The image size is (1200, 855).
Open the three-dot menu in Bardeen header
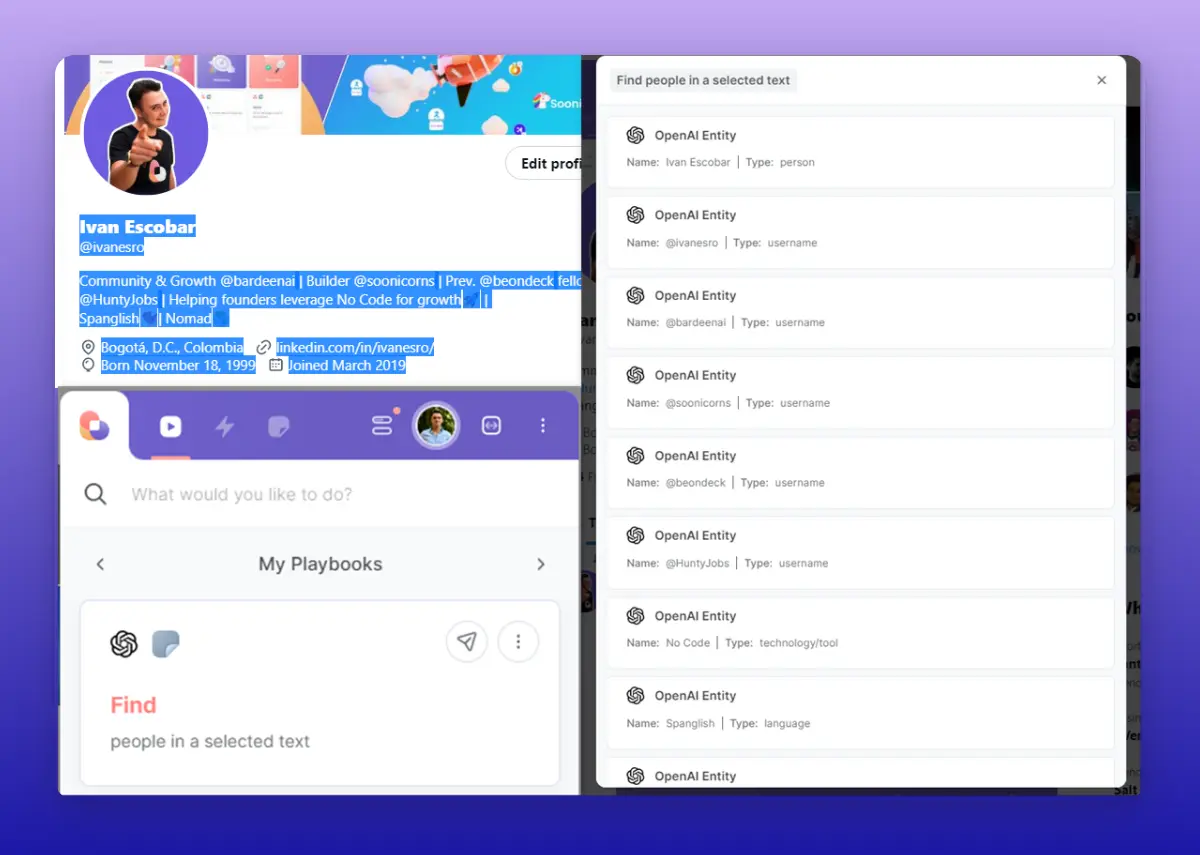point(543,426)
